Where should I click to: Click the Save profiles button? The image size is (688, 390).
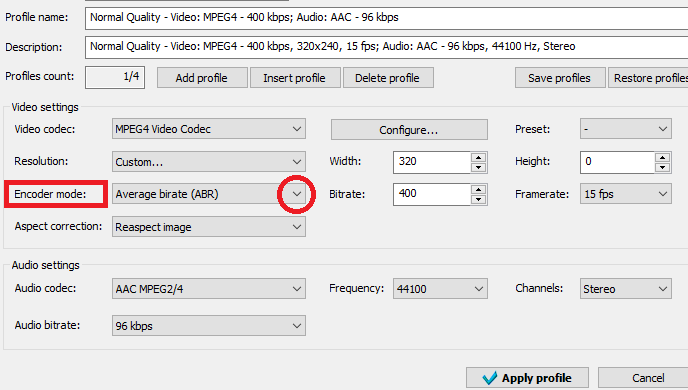(560, 78)
